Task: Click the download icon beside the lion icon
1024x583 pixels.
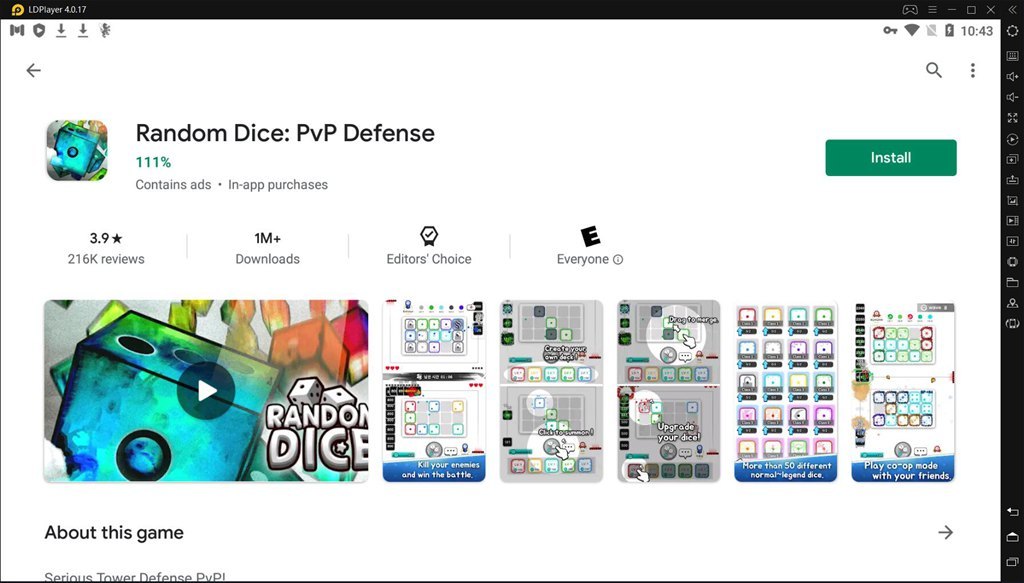Action: tap(83, 30)
